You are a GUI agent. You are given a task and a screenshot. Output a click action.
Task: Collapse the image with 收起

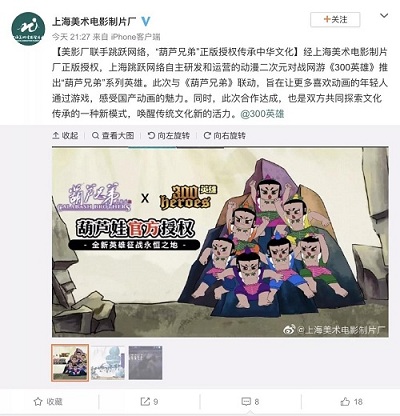click(65, 135)
